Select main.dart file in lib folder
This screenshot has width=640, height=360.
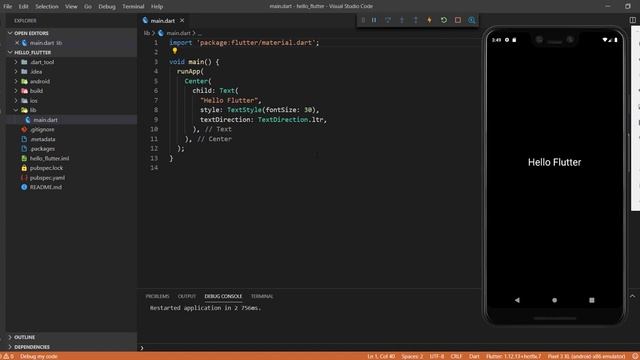45,120
